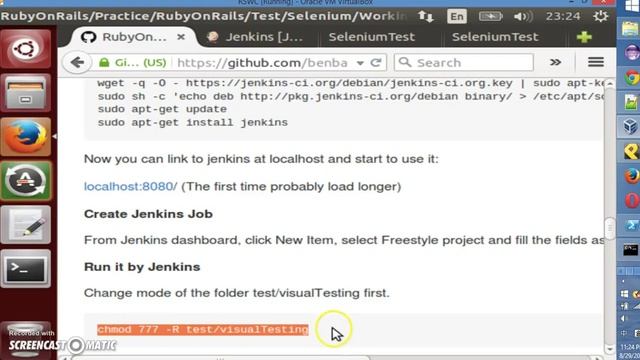Image resolution: width=640 pixels, height=360 pixels.
Task: Click the magnifier icon in Search box
Action: (404, 62)
